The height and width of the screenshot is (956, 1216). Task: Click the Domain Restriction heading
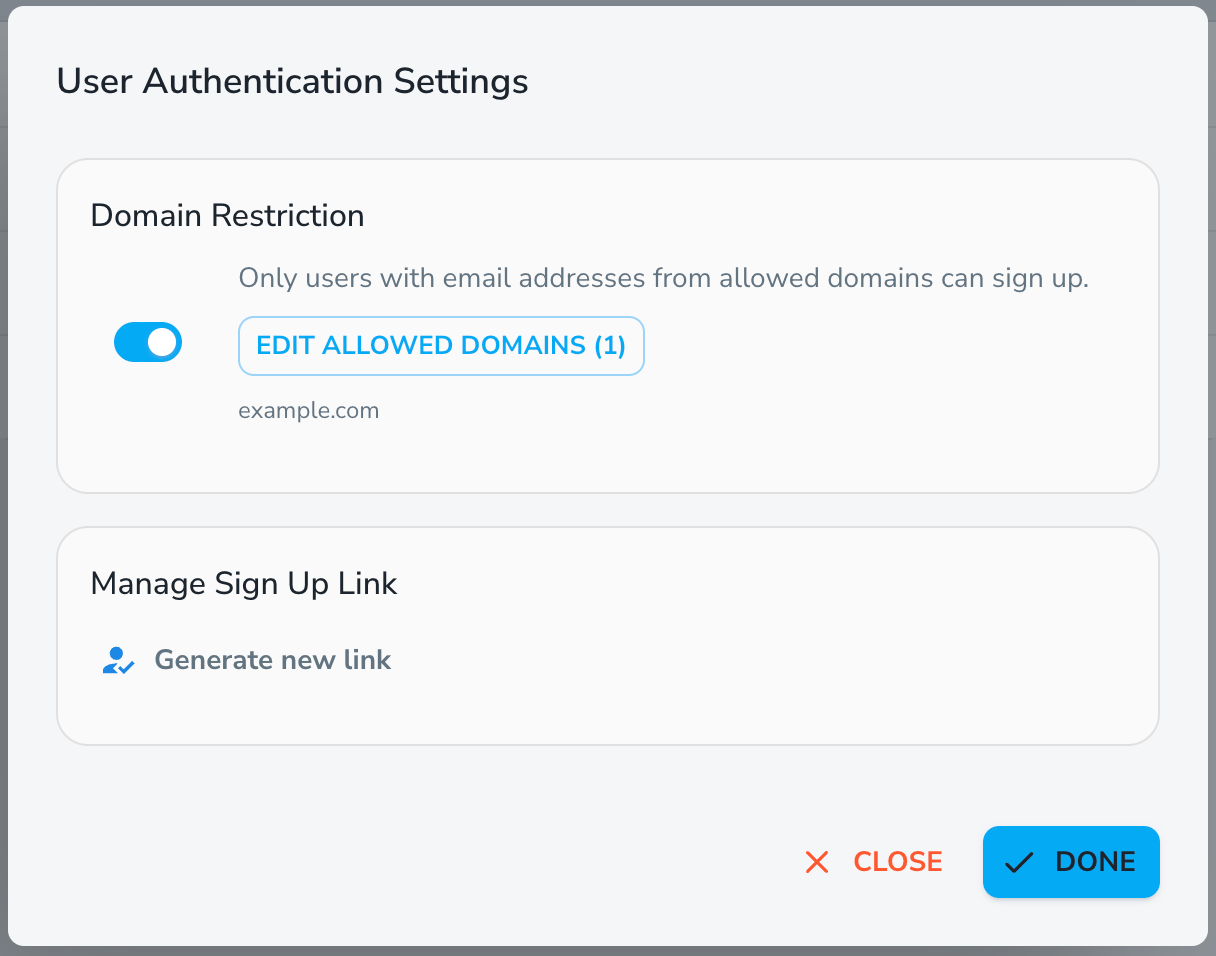click(227, 215)
